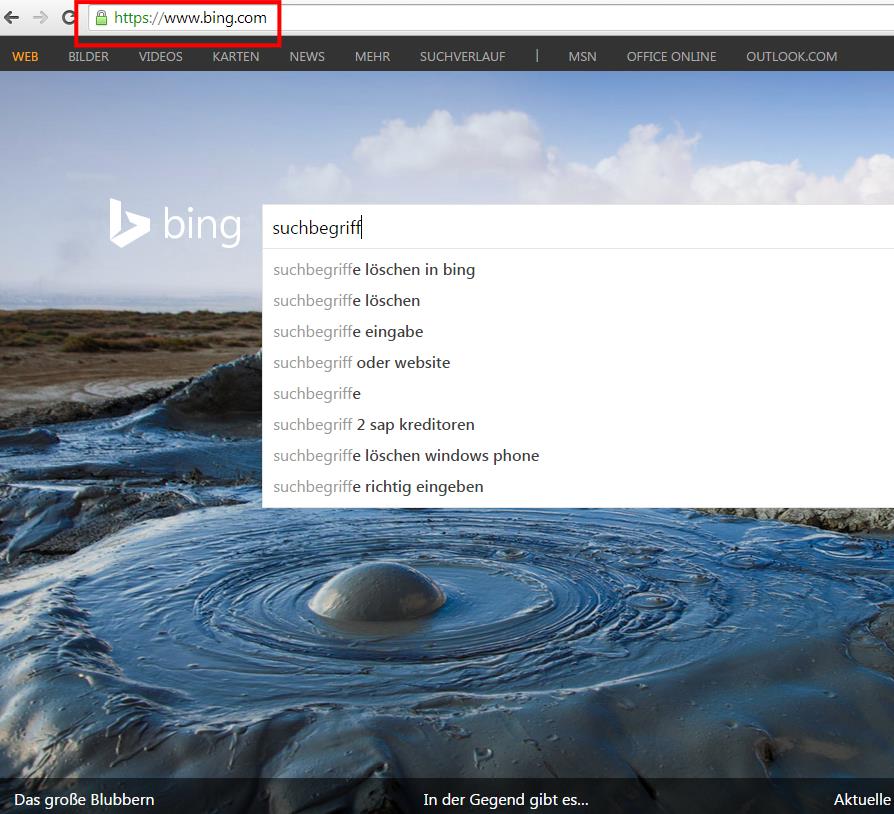Select suggestion 'suchbegriffe richtig eingeben'

578,487
